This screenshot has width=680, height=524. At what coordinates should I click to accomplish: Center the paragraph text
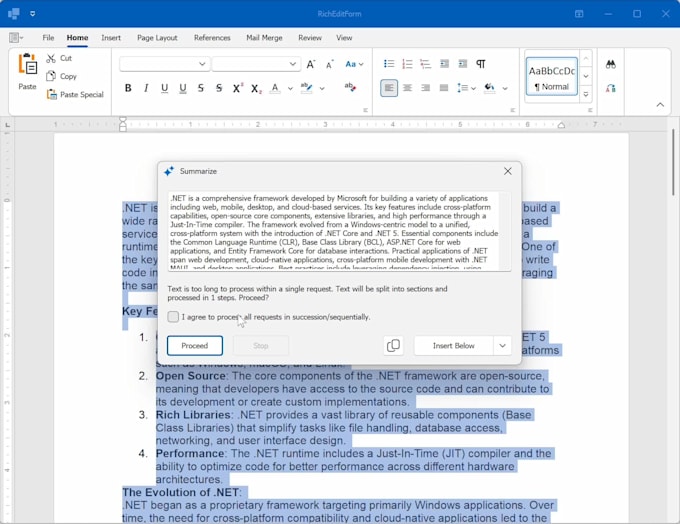click(407, 88)
